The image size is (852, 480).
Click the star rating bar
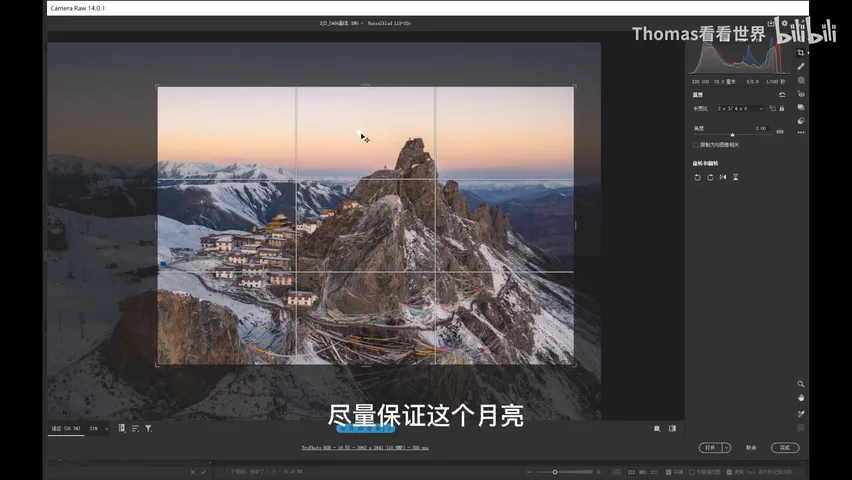[365, 428]
